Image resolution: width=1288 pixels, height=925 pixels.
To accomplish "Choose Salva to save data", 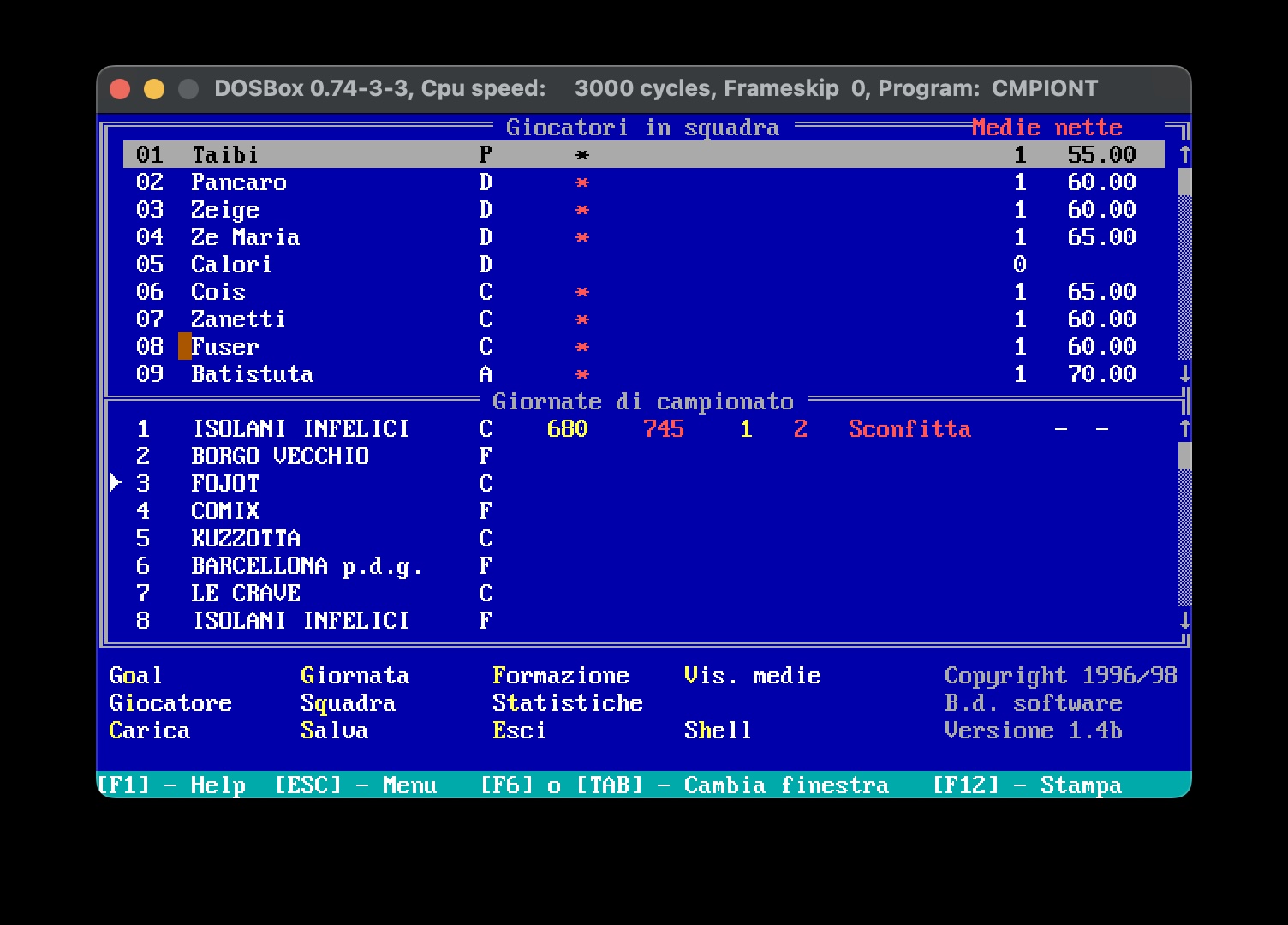I will click(x=334, y=731).
